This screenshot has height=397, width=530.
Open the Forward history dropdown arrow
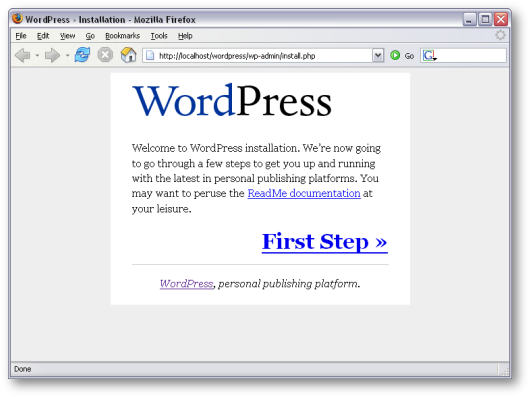68,55
